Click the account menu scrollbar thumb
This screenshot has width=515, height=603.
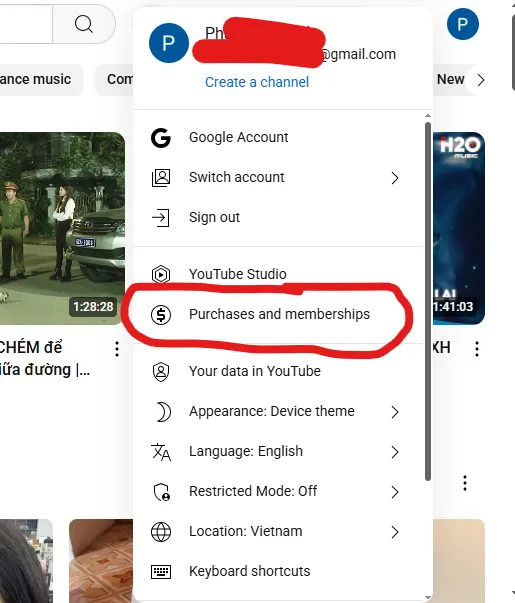click(428, 302)
